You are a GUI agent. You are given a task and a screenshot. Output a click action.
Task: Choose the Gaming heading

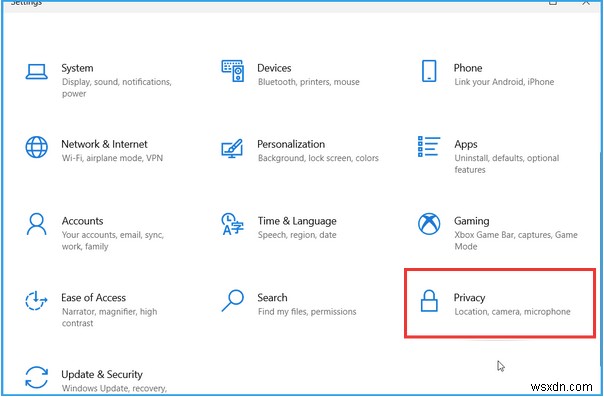(472, 221)
